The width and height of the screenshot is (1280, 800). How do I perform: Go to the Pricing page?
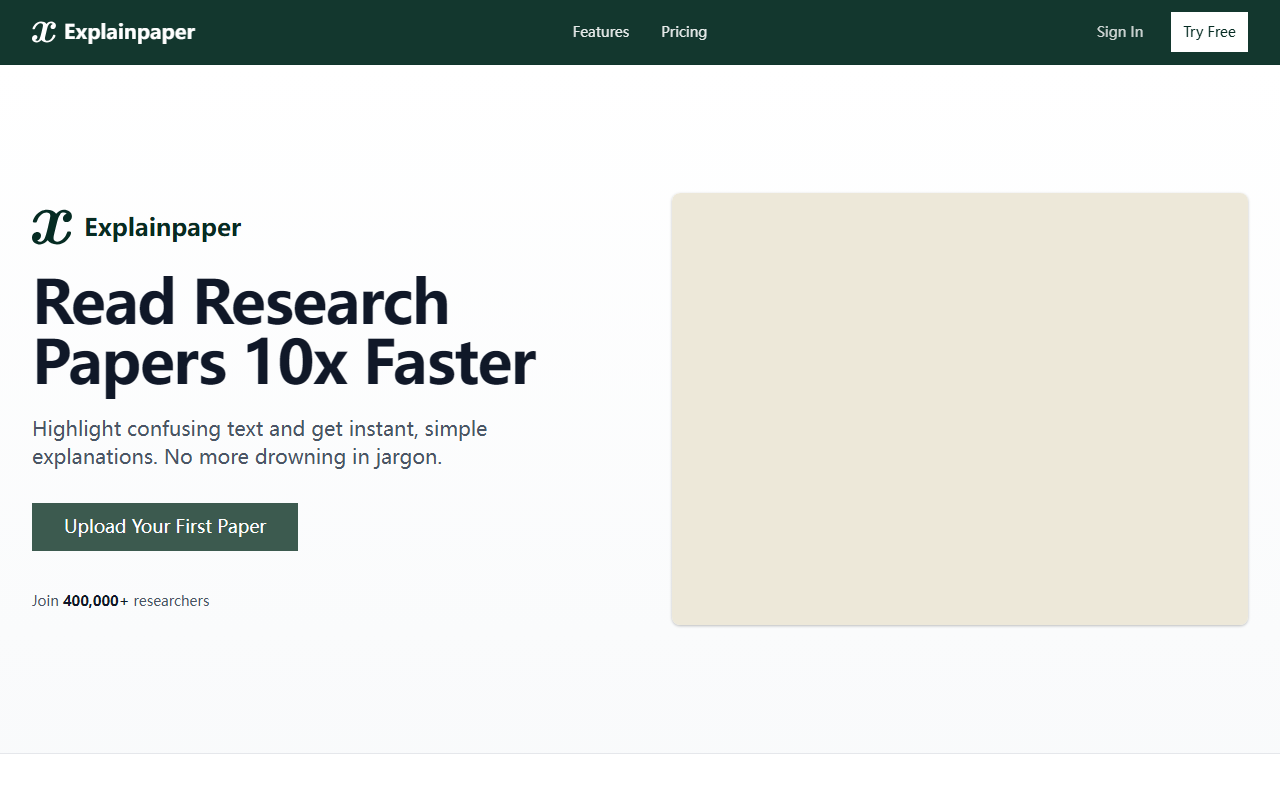coord(684,32)
